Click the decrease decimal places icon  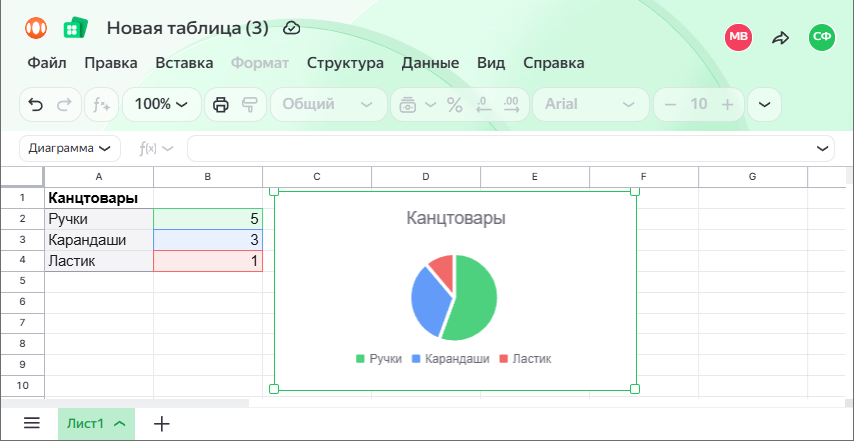click(484, 104)
